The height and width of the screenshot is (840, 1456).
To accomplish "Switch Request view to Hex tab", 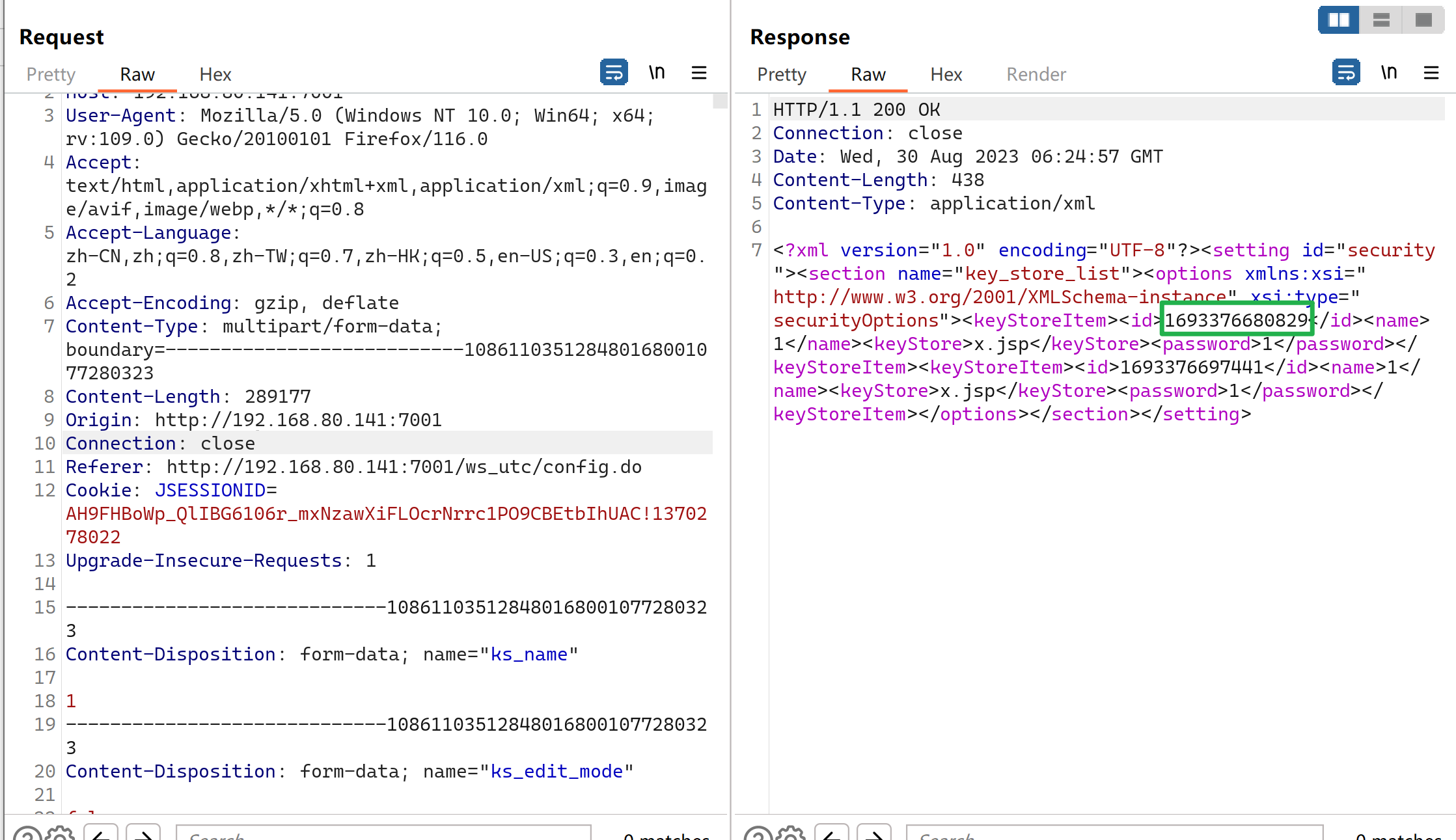I will (215, 74).
